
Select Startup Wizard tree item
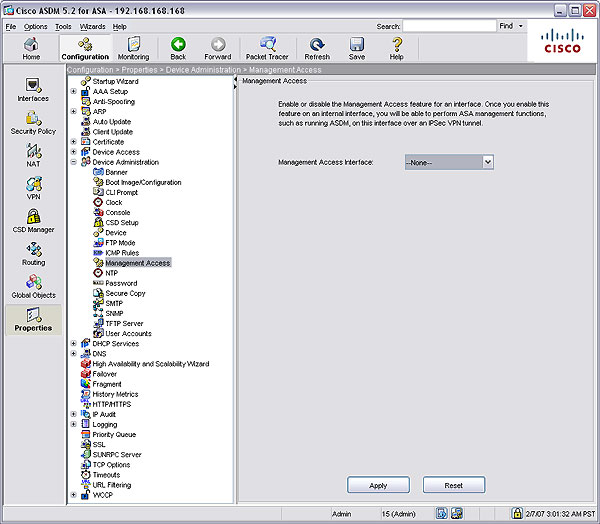click(x=116, y=81)
